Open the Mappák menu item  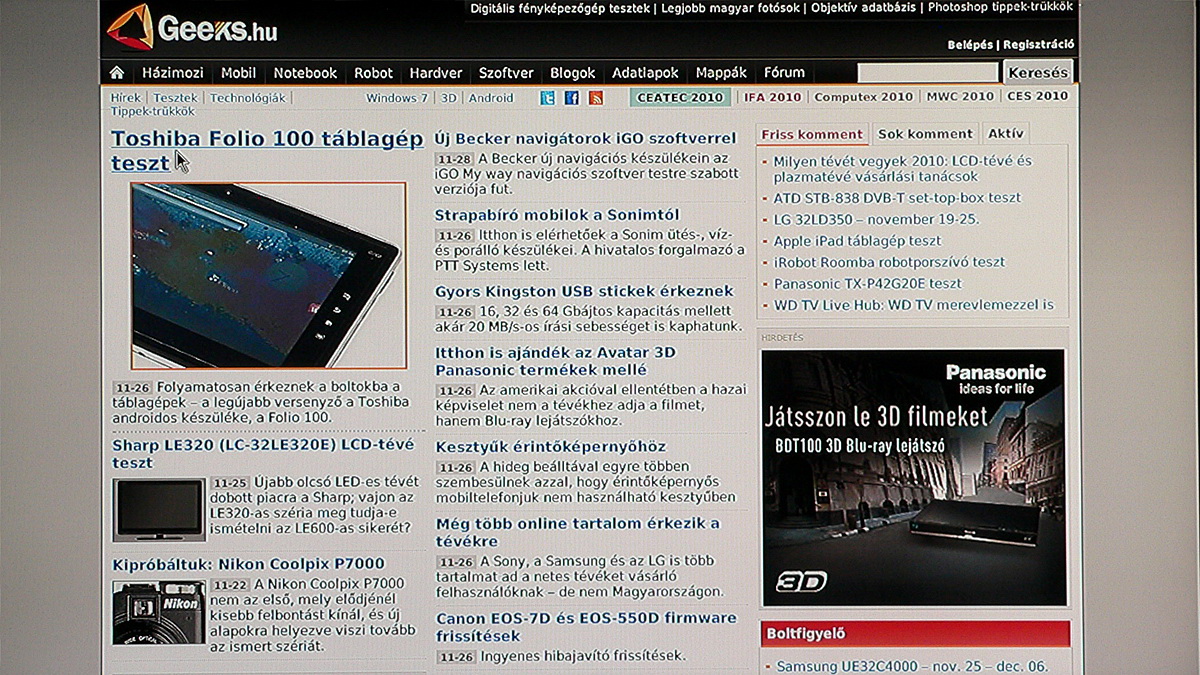click(x=721, y=73)
